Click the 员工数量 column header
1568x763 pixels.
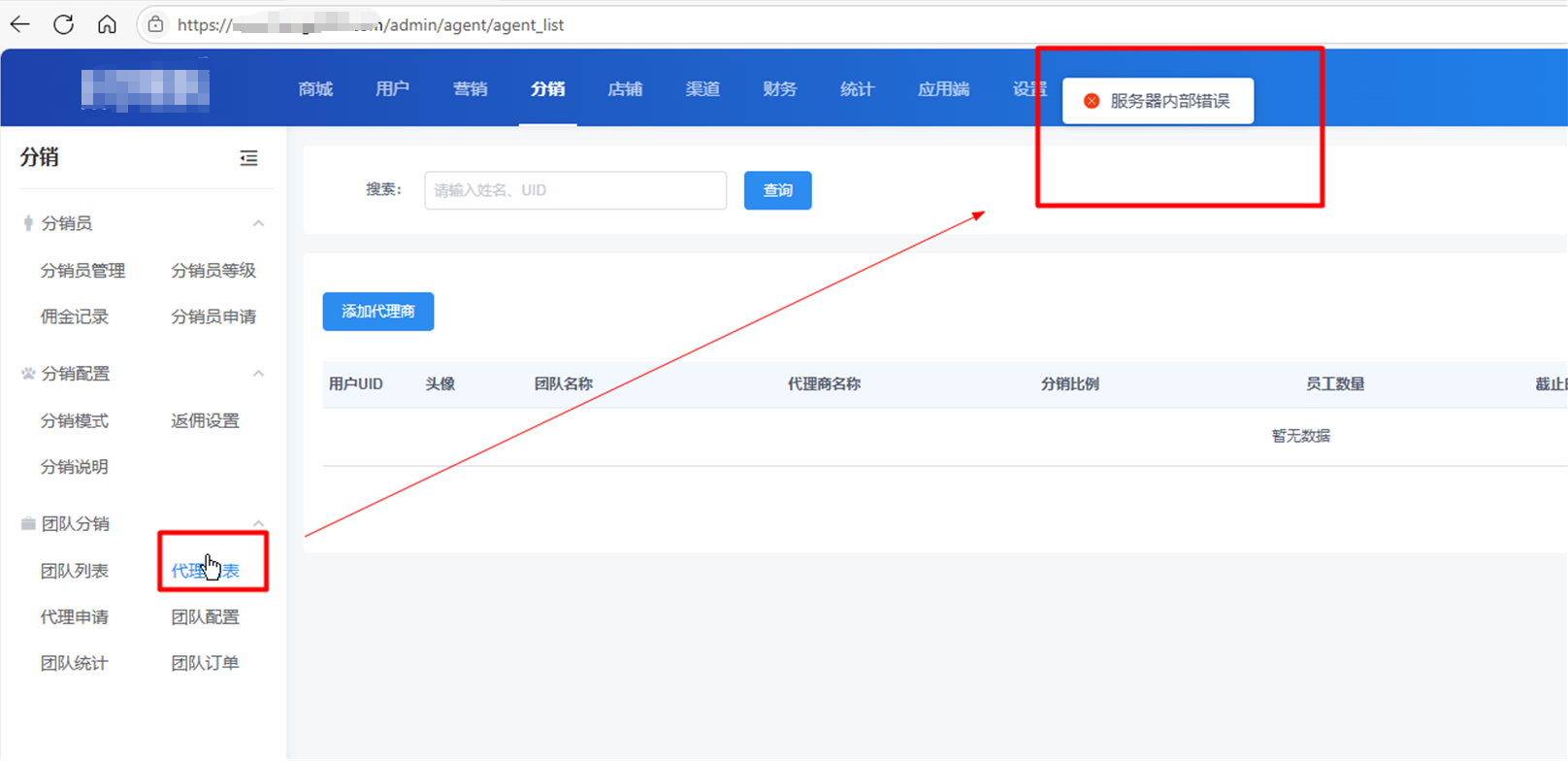coord(1334,384)
